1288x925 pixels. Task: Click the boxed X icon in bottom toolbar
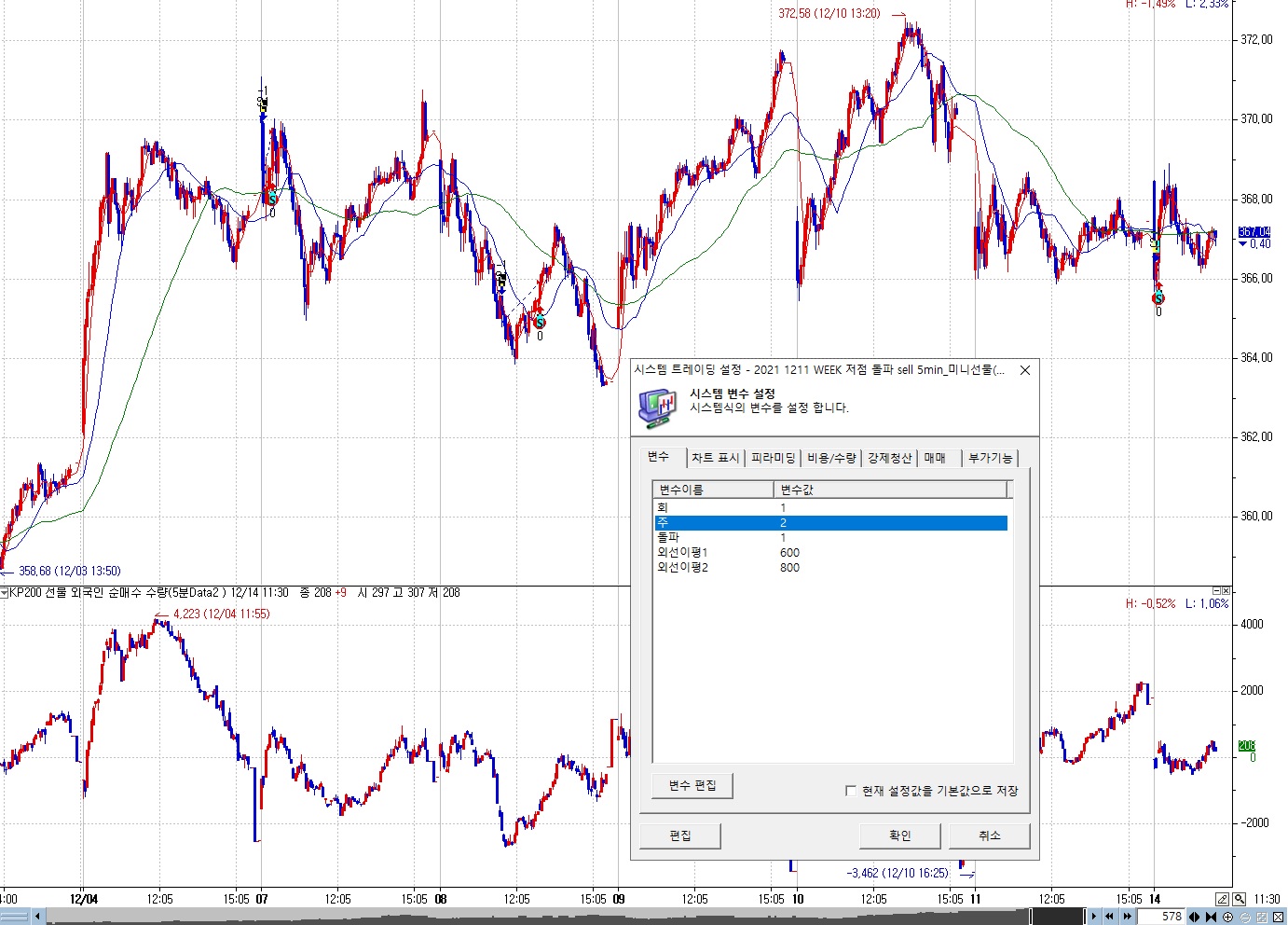(x=1278, y=917)
